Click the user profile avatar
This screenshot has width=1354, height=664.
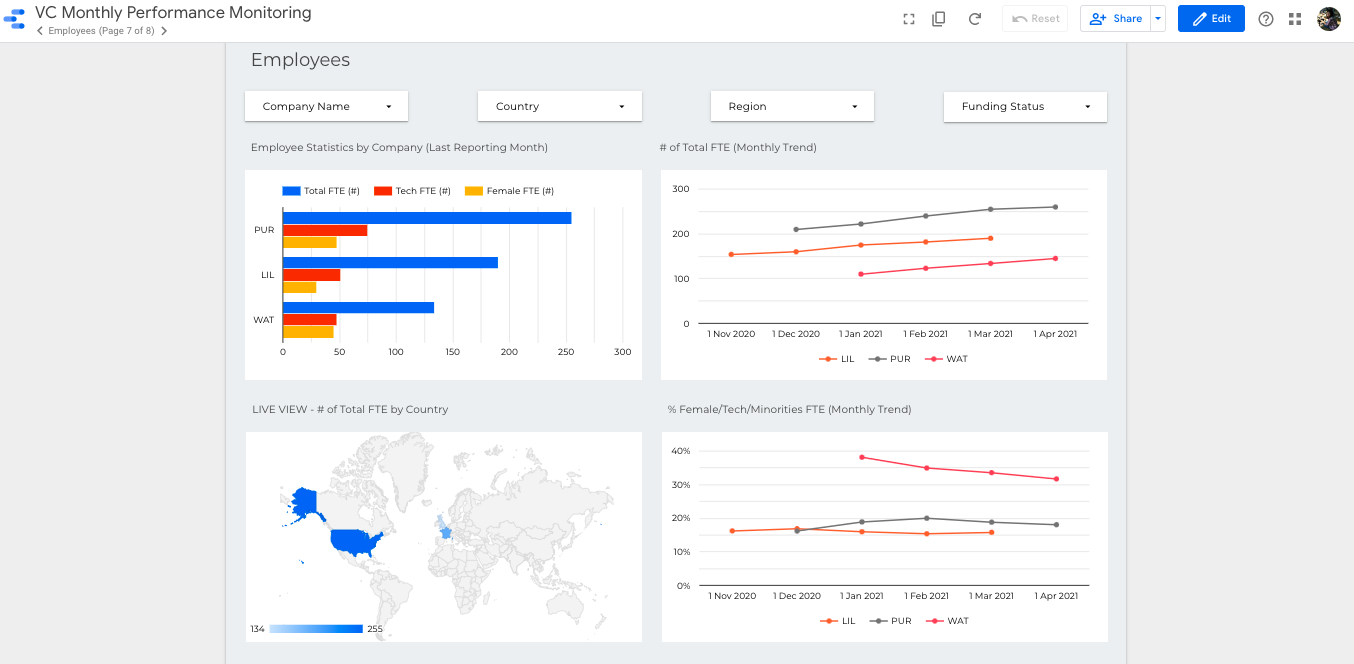[x=1329, y=19]
